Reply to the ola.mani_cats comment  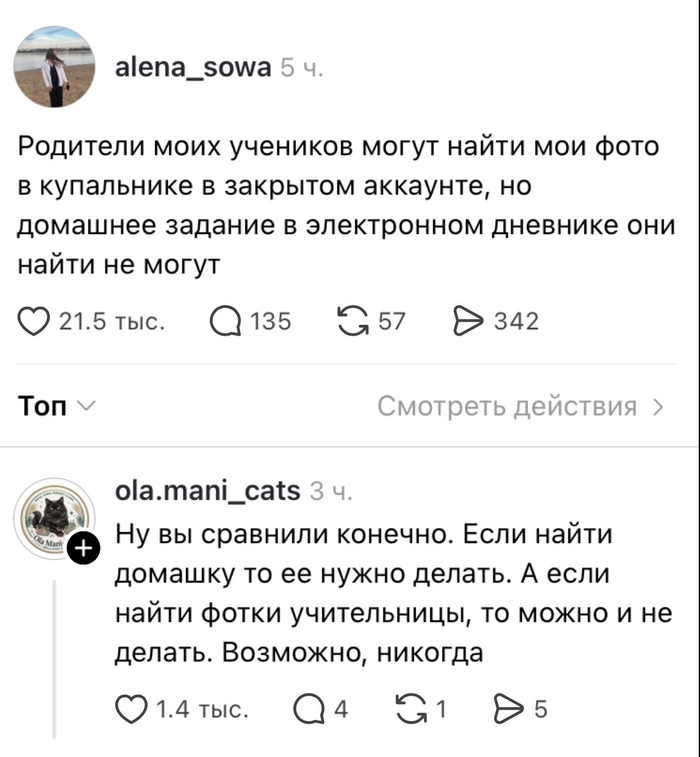[x=309, y=710]
